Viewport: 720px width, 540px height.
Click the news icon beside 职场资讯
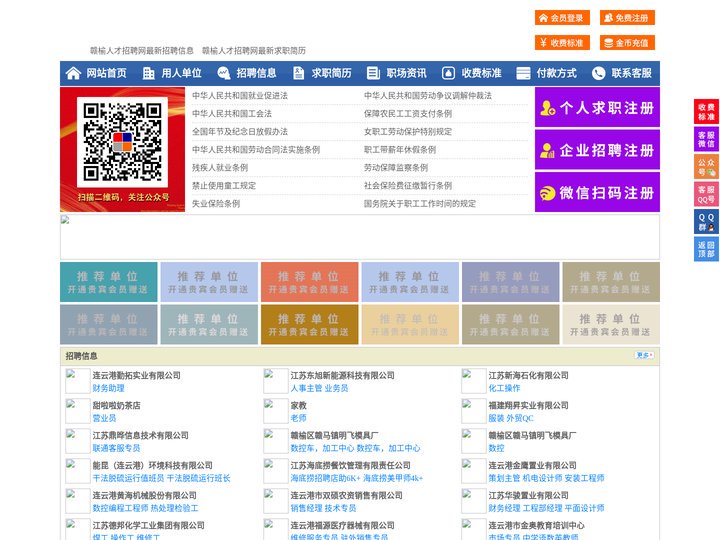point(373,73)
